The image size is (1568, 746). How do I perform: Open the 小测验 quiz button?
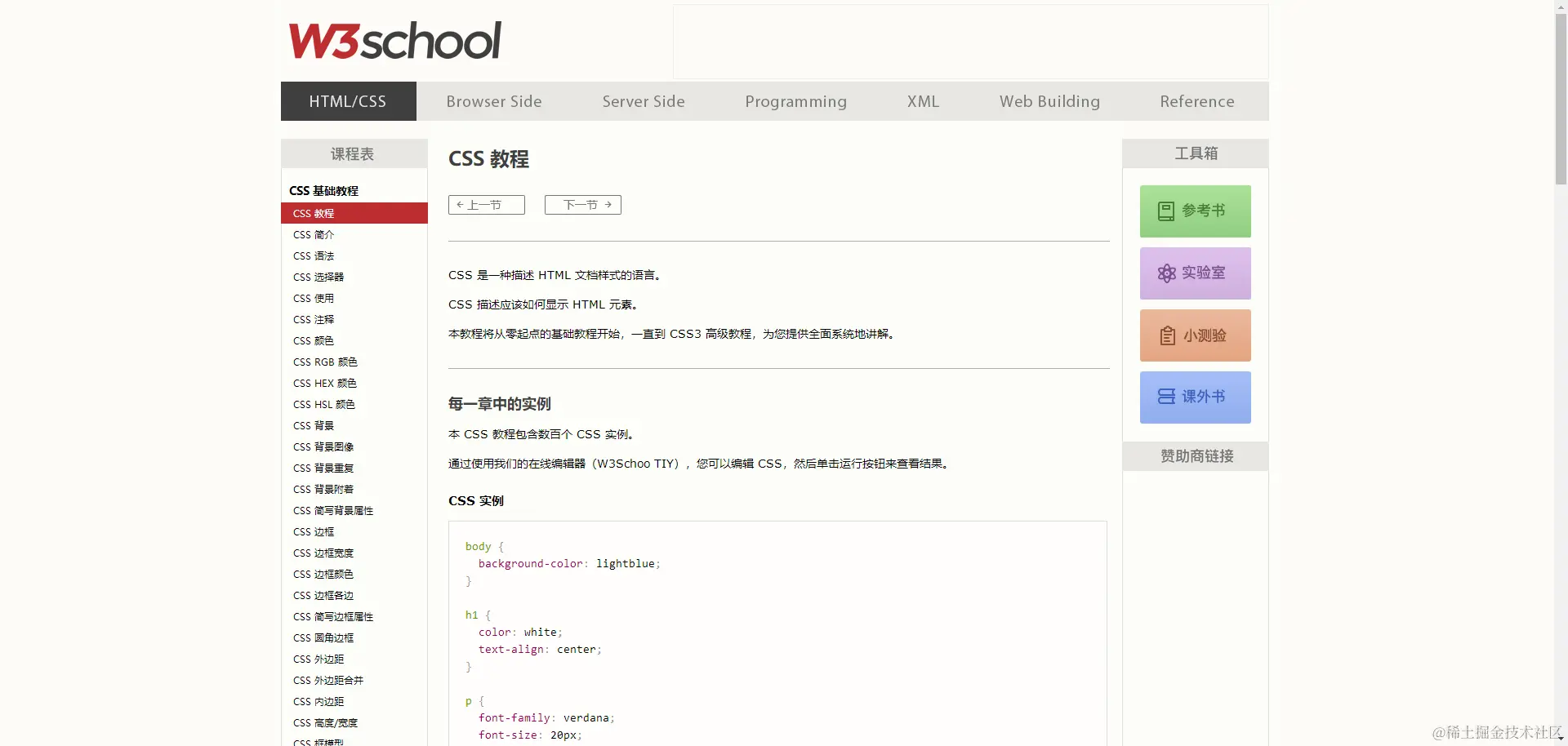pyautogui.click(x=1195, y=335)
